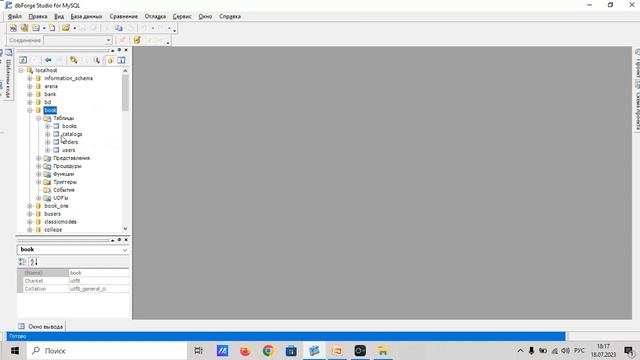
Task: Expand the books table node
Action: (x=48, y=126)
